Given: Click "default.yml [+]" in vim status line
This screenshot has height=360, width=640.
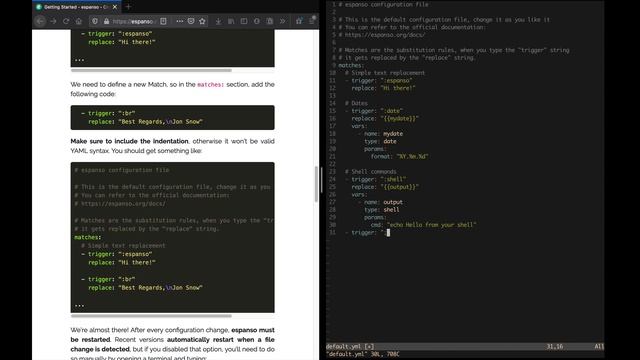Looking at the screenshot, I should point(350,347).
